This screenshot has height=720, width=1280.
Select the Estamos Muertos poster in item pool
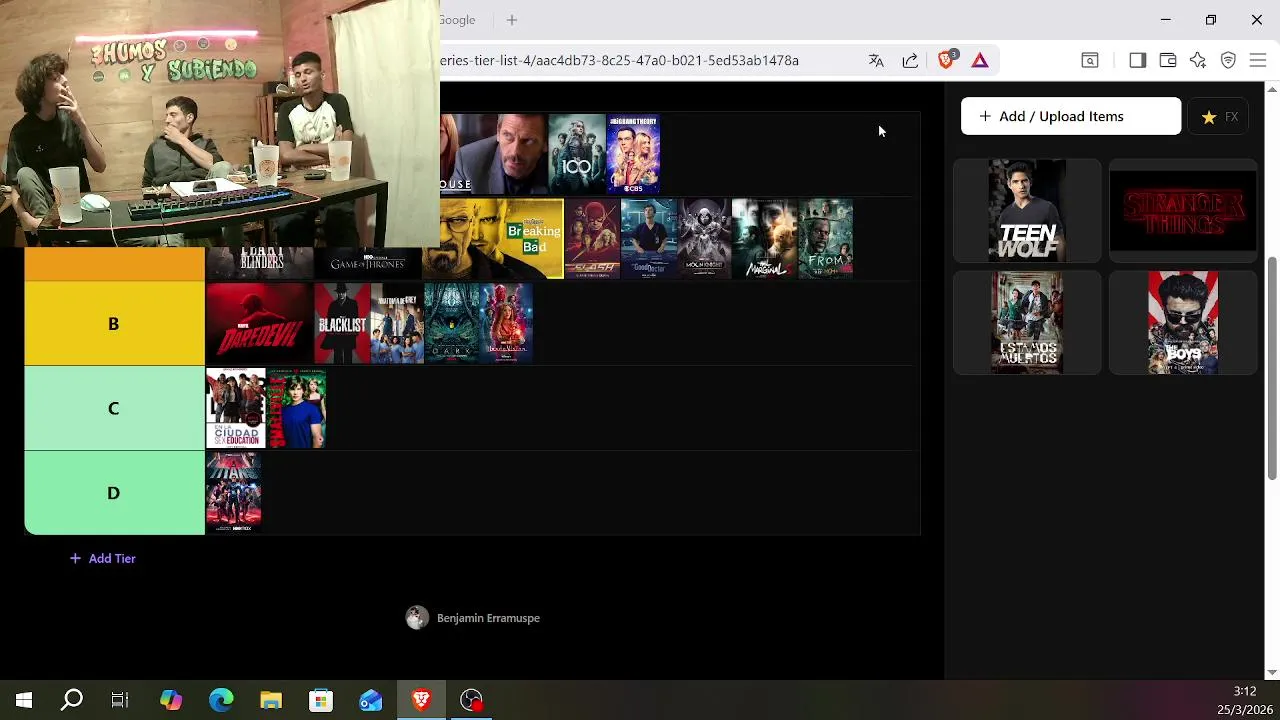coord(1027,322)
